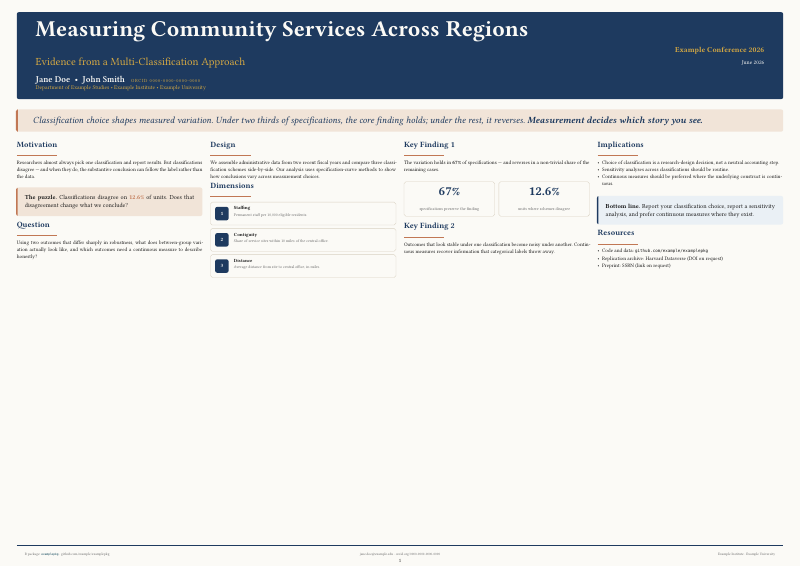The width and height of the screenshot is (800, 566).
Task: Click the Implications section heading
Action: (621, 145)
